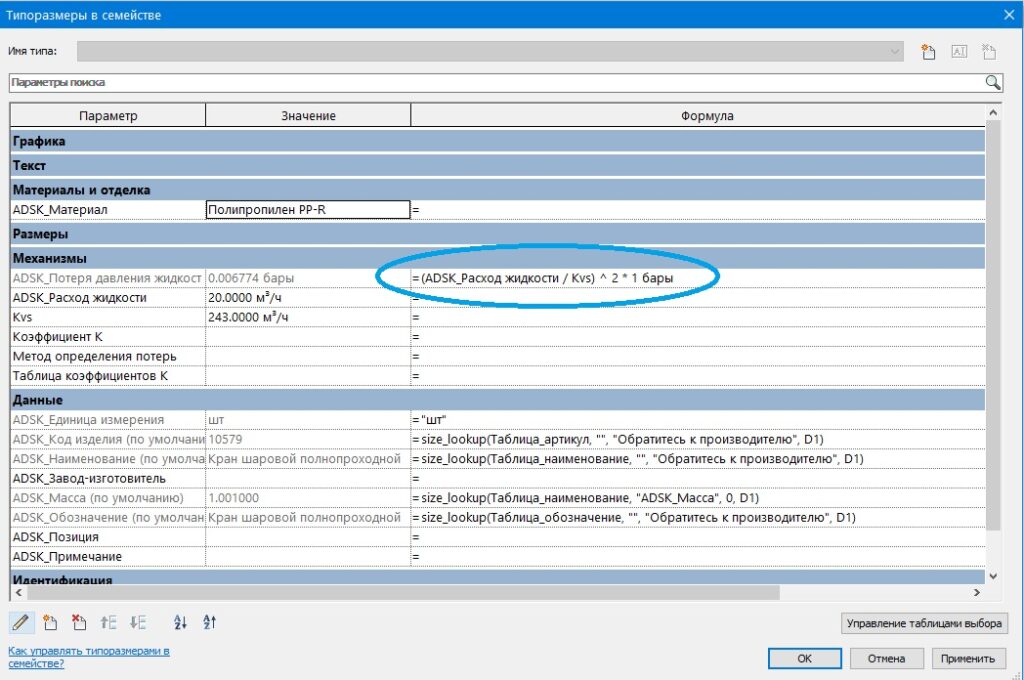Select the Edit parameter pencil icon
The image size is (1024, 680).
[20, 622]
